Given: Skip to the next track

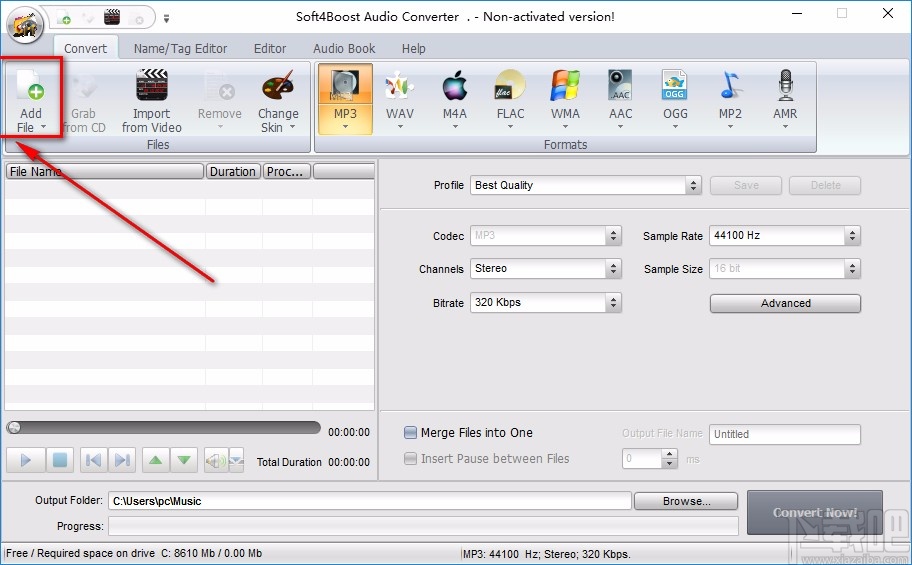Looking at the screenshot, I should pos(122,460).
